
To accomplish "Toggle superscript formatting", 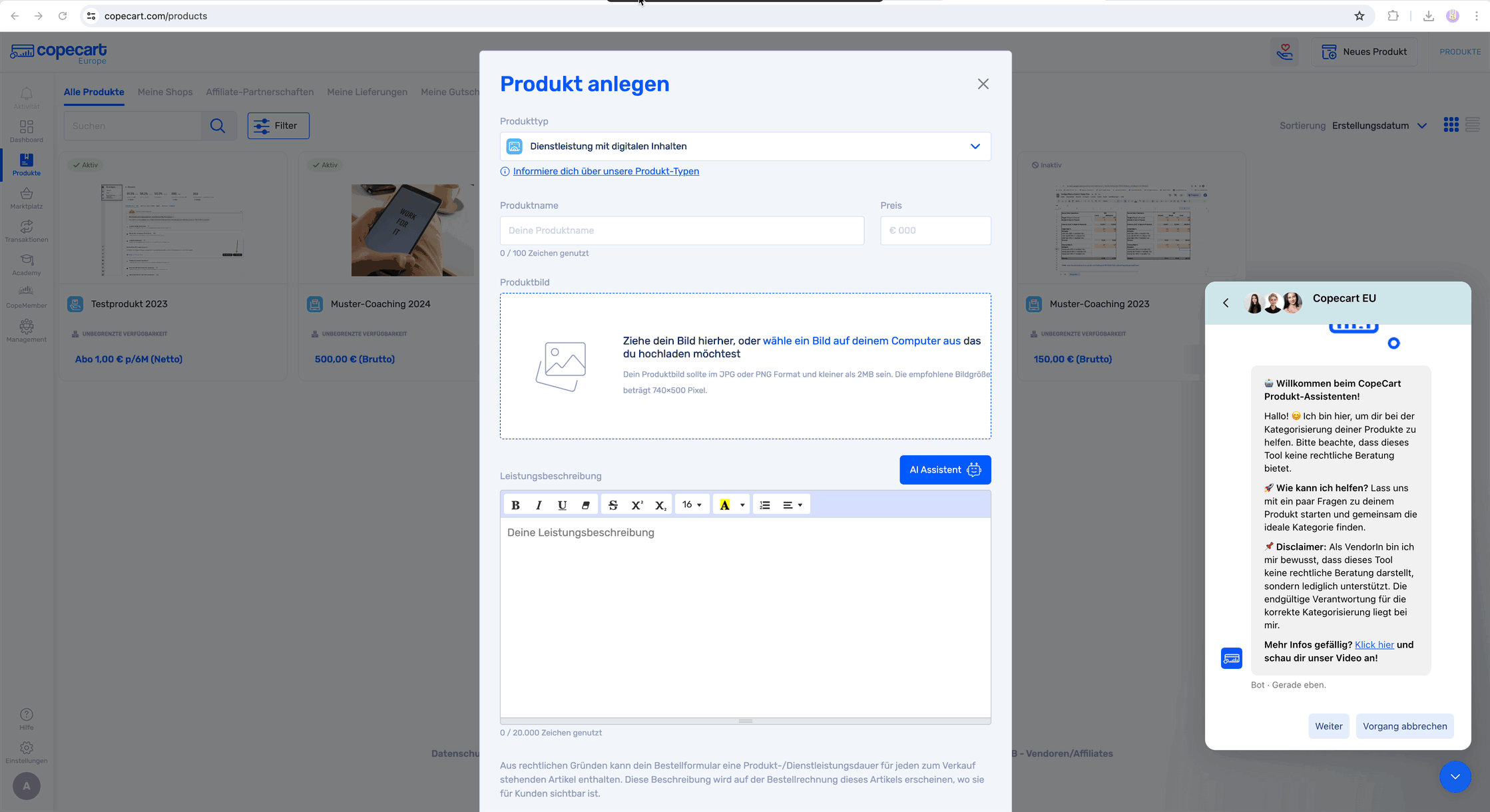I will [636, 505].
